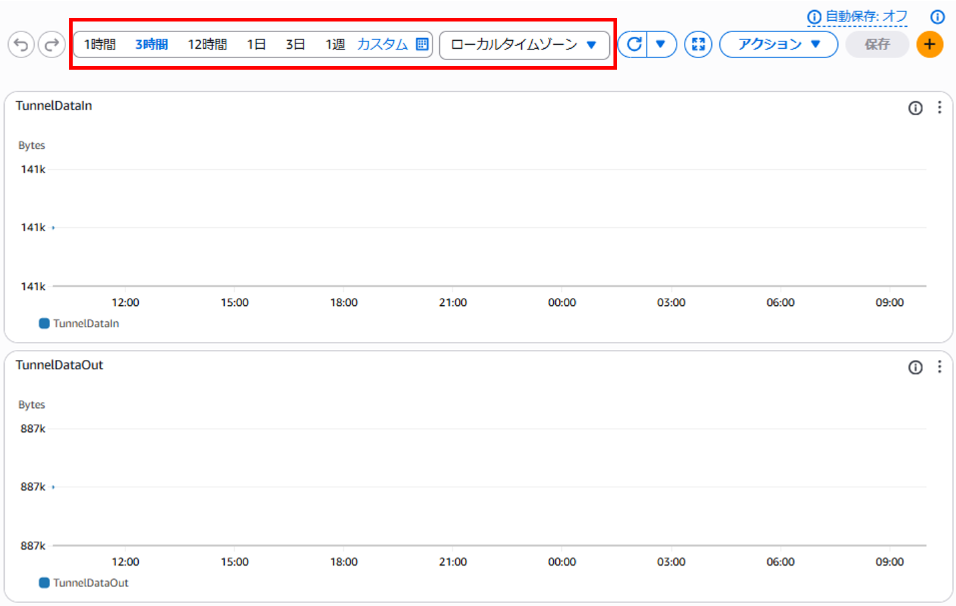Select the 1日 time range
Viewport: 956px width, 606px height.
coord(256,45)
